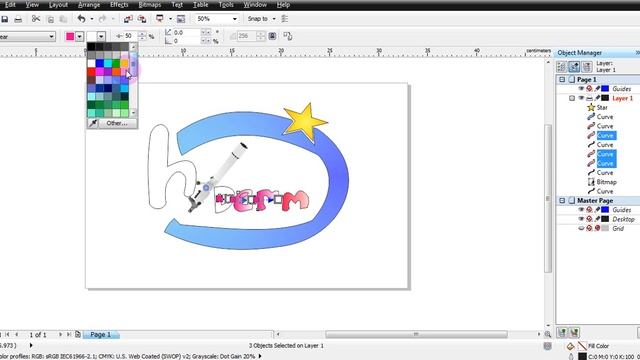640x360 pixels.
Task: Click the Fill Color bucket icon in status bar
Action: tap(570, 346)
